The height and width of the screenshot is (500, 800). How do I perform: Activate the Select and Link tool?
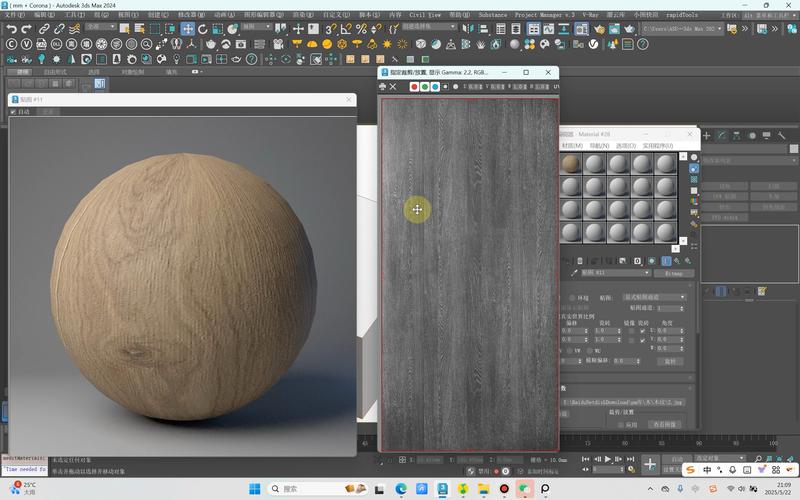coord(44,29)
